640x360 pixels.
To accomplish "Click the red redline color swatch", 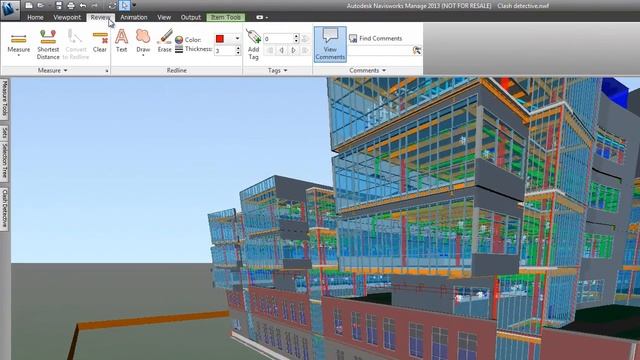I will (220, 39).
